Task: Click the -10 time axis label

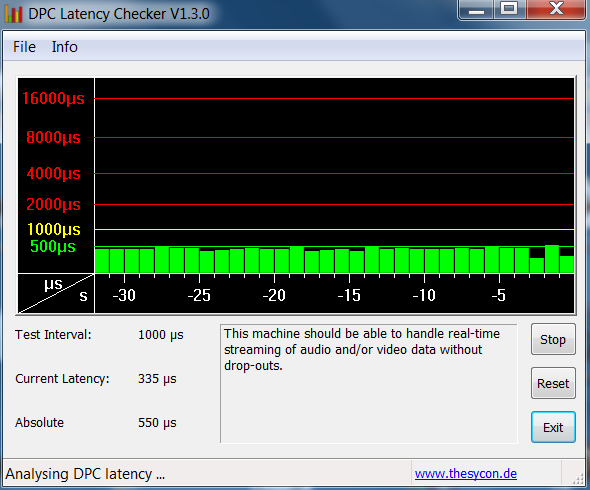Action: 424,295
